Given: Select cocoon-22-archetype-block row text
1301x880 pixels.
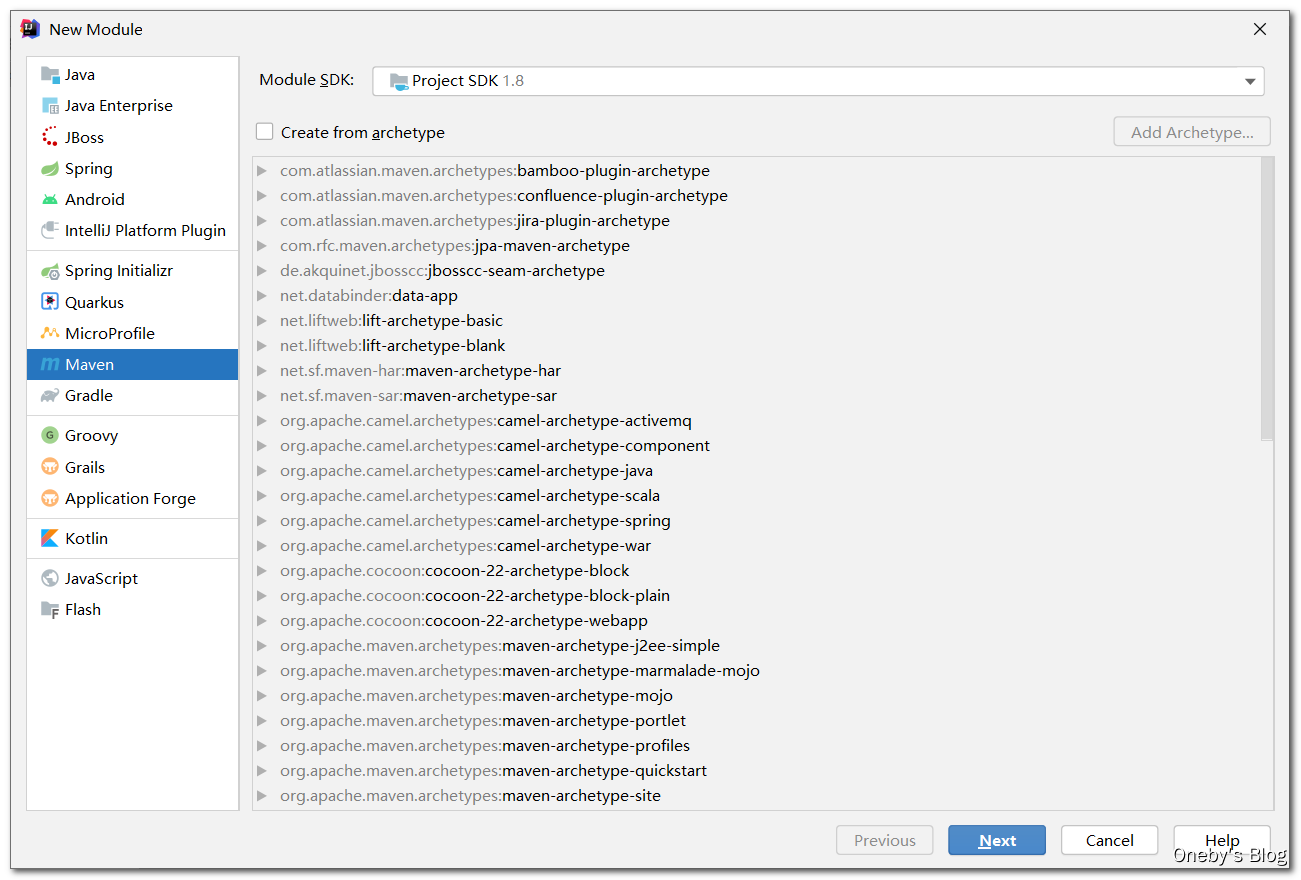Looking at the screenshot, I should pos(455,571).
